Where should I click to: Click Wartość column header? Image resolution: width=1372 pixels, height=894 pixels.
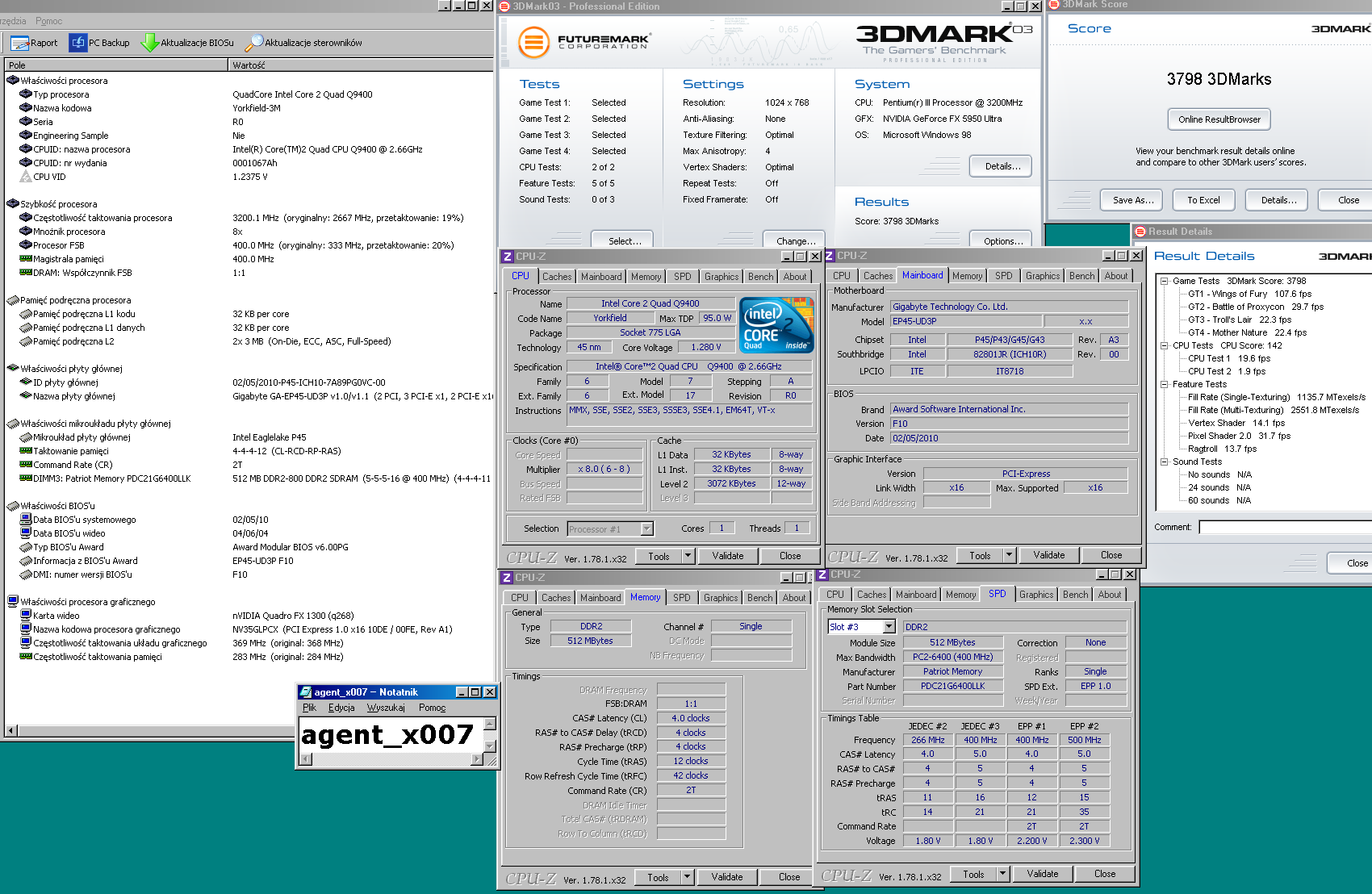(362, 65)
